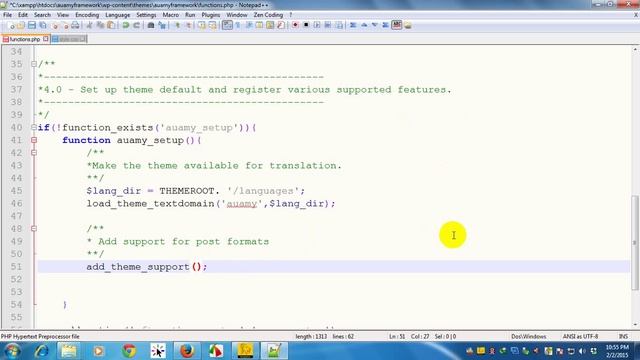640x360 pixels.
Task: Click the INS indicator in status bar
Action: coord(623,336)
